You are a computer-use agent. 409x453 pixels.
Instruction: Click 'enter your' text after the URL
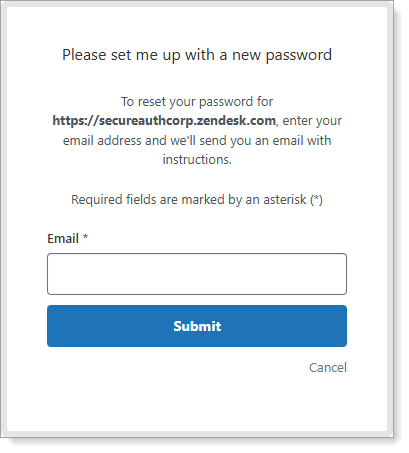tap(312, 121)
